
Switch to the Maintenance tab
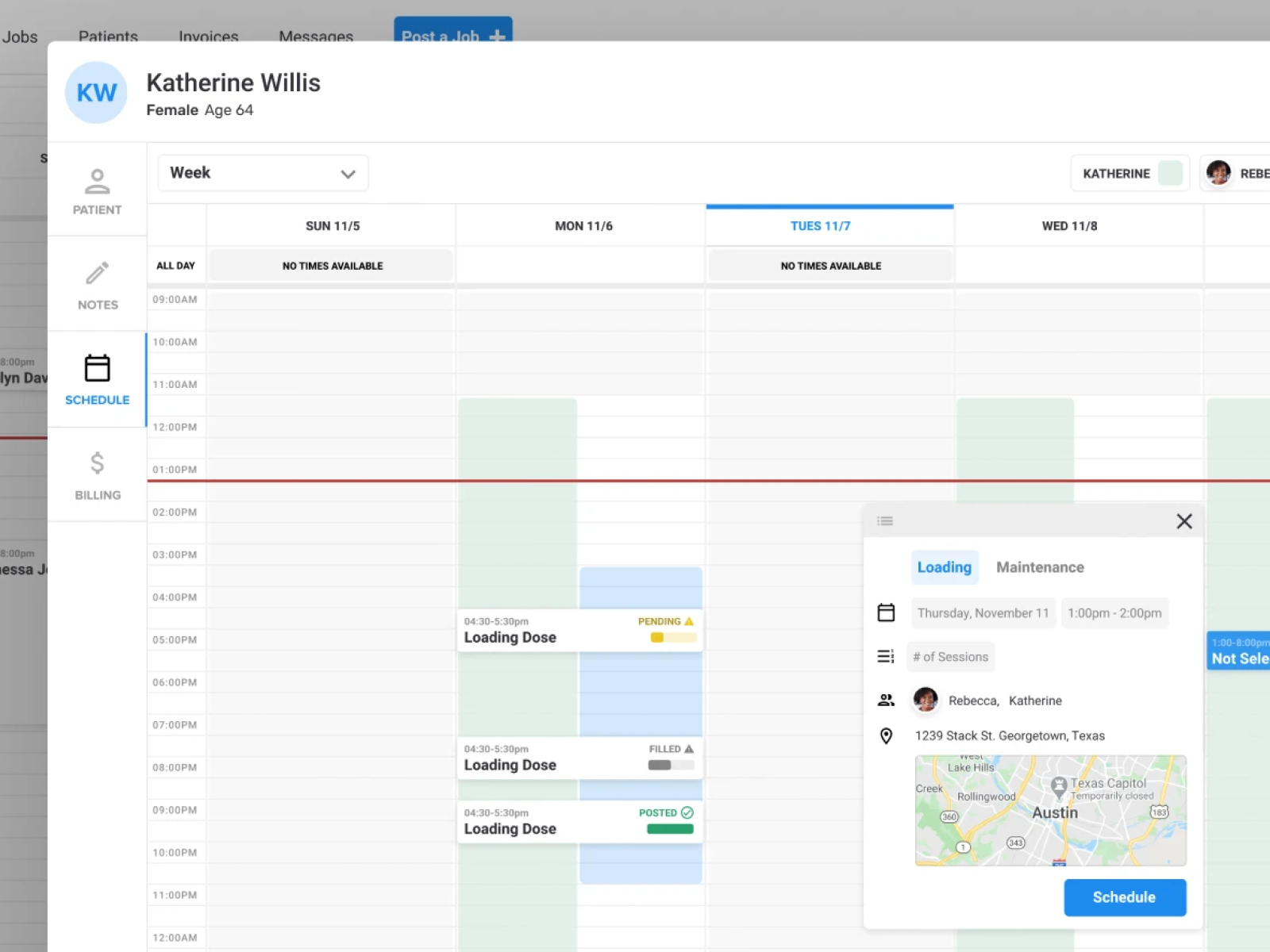[1040, 567]
